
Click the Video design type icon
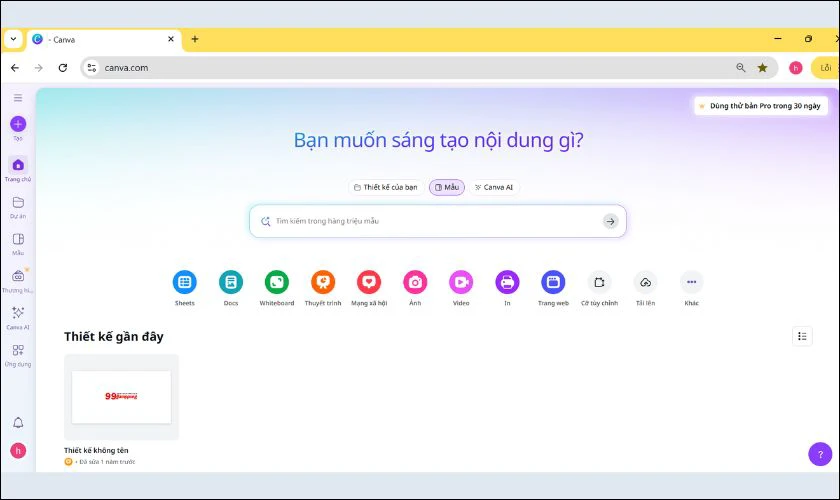[x=461, y=282]
